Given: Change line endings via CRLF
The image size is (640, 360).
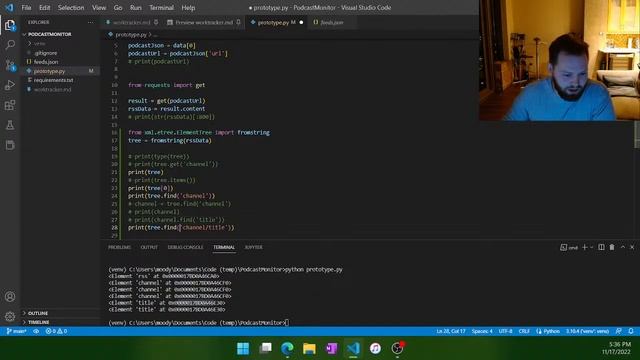Looking at the screenshot, I should [524, 331].
